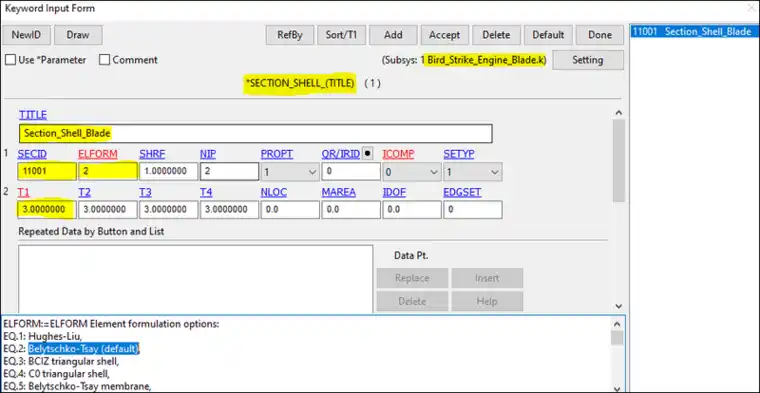Edit the Section_Shell_Blade title field

[x=255, y=133]
